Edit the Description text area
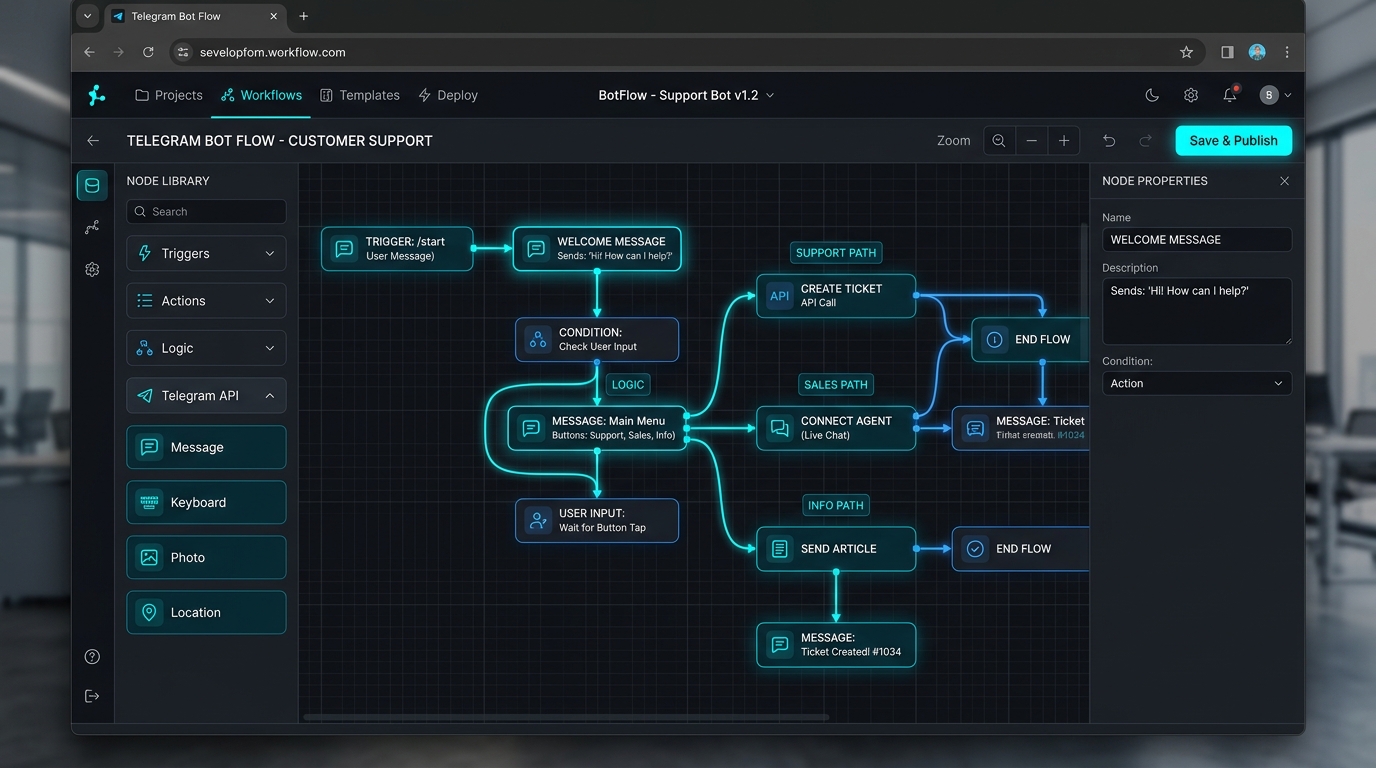The width and height of the screenshot is (1376, 768). [1197, 312]
